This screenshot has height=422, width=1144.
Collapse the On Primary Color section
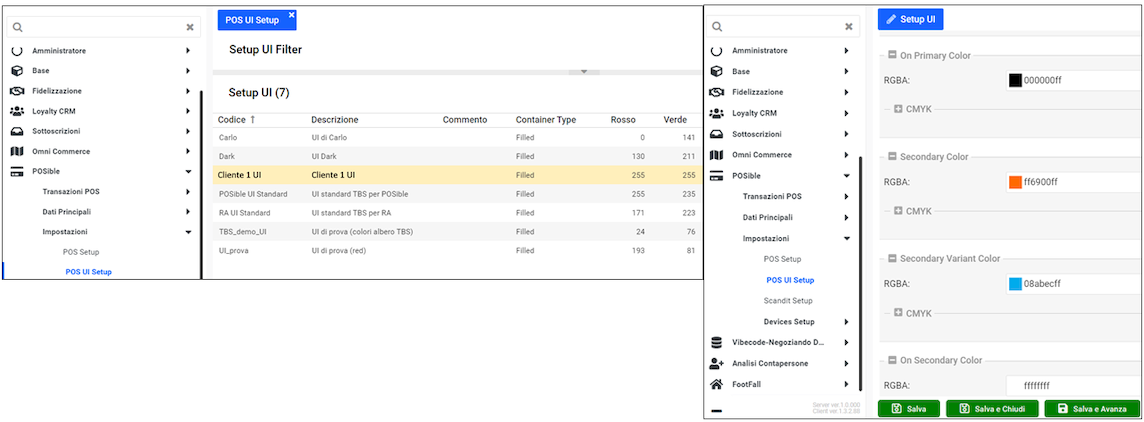tap(891, 56)
